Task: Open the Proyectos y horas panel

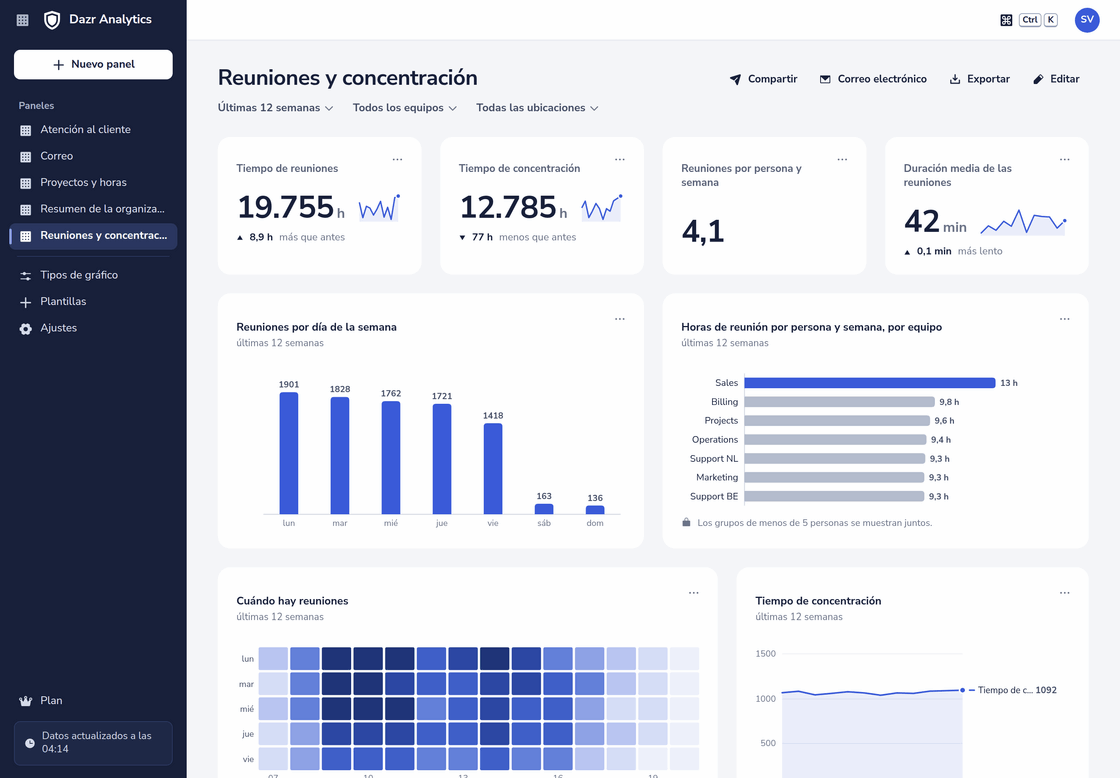Action: (93, 183)
